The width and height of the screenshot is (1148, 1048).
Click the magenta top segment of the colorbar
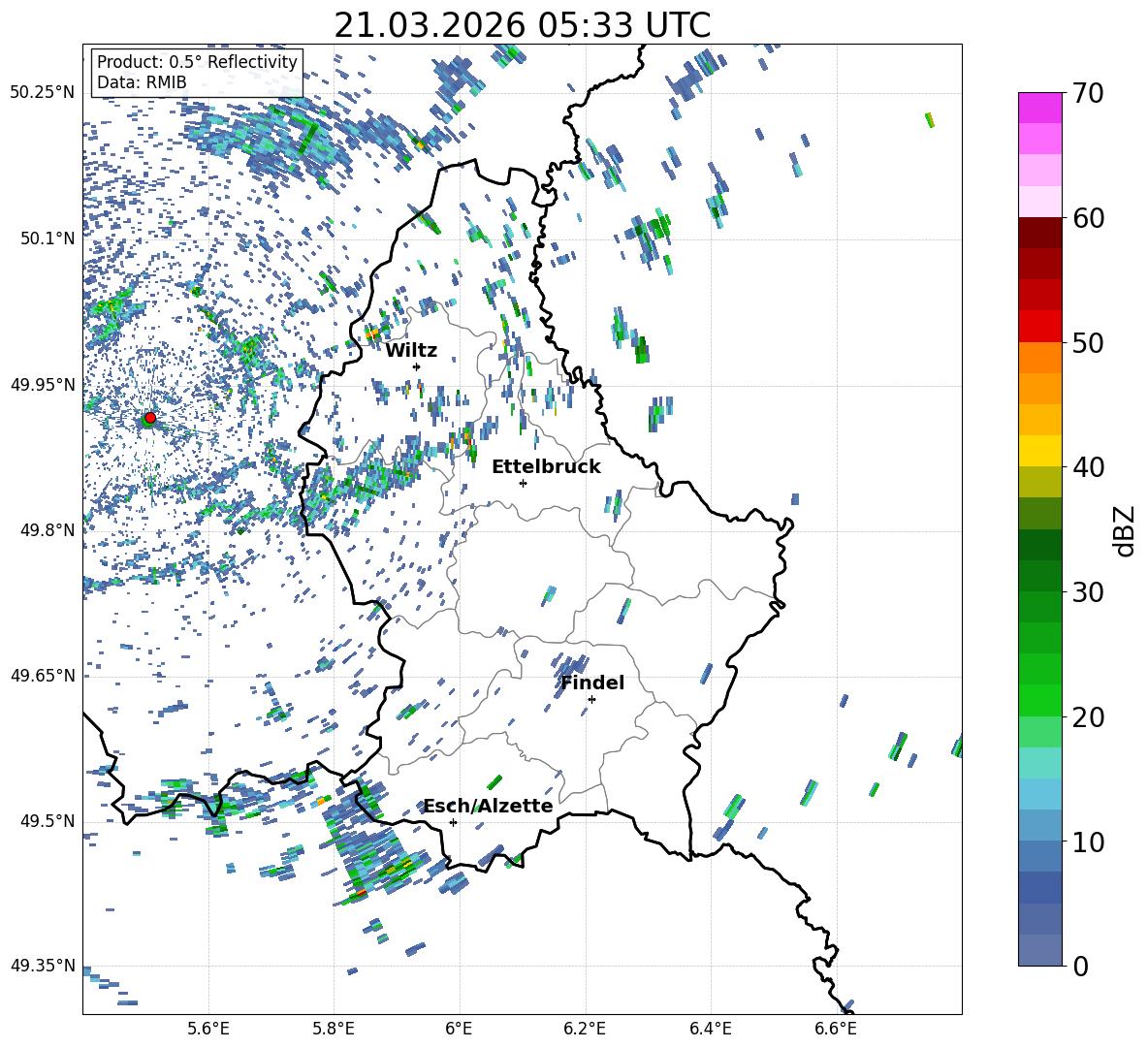tap(1039, 108)
